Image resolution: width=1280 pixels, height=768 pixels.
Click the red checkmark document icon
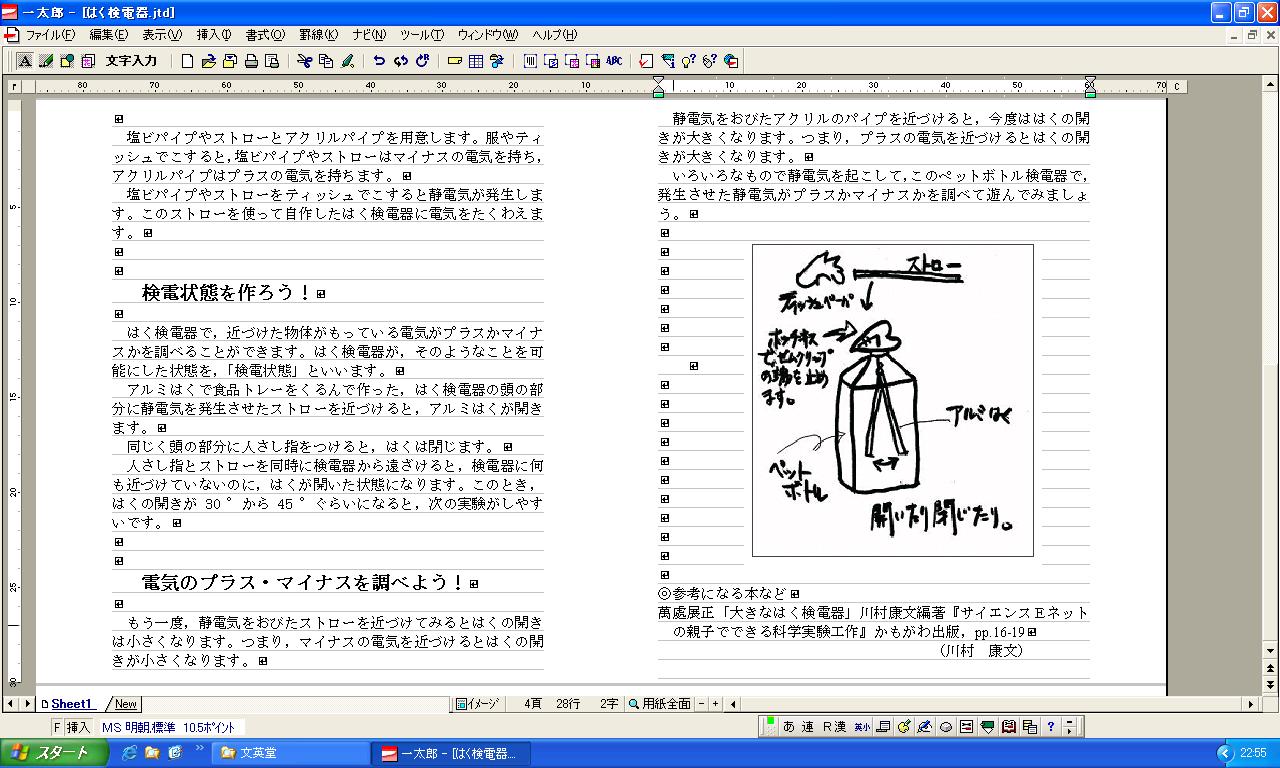tap(646, 61)
